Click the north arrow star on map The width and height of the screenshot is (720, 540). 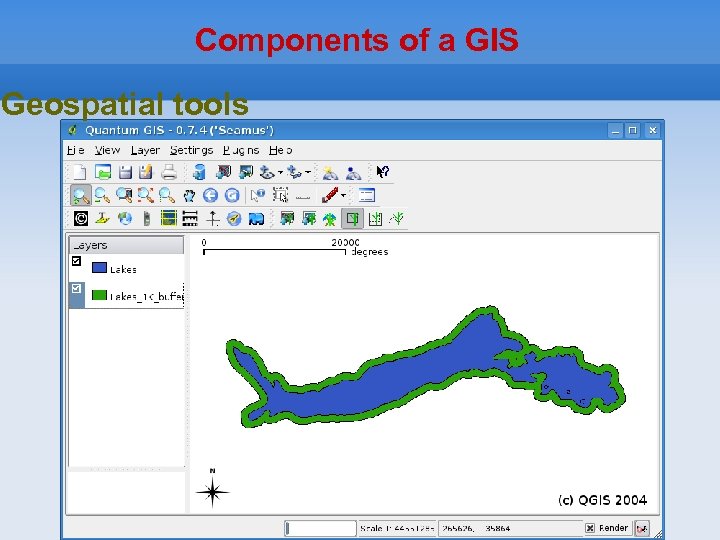(212, 492)
